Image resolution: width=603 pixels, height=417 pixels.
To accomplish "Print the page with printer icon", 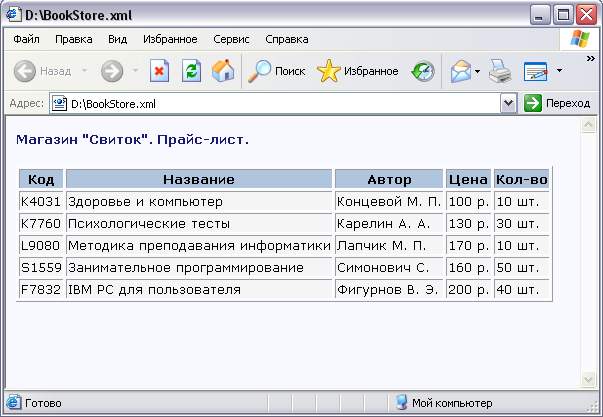I will click(500, 71).
